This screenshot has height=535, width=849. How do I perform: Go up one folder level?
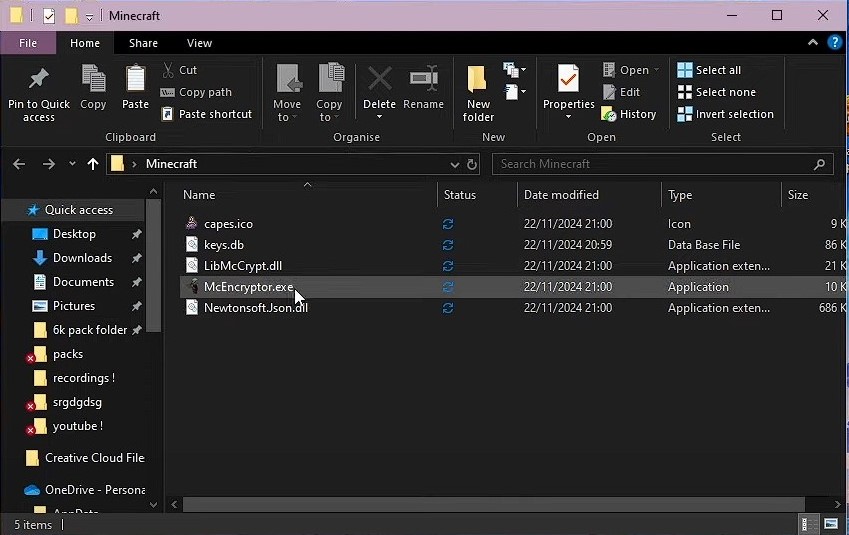pyautogui.click(x=93, y=164)
